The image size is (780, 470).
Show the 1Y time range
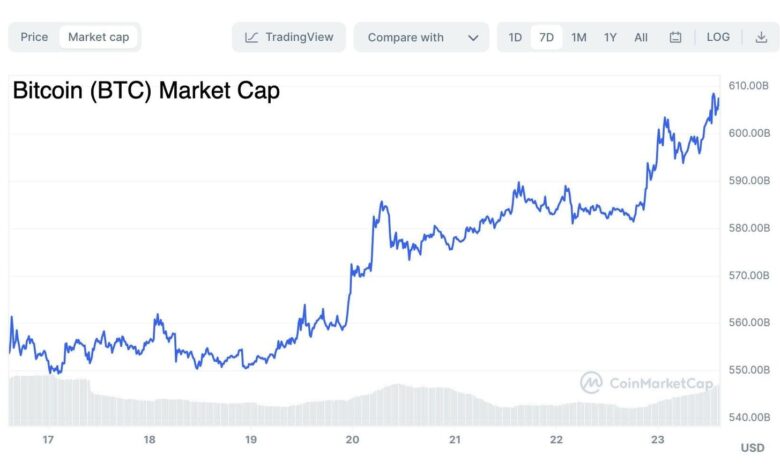(610, 37)
